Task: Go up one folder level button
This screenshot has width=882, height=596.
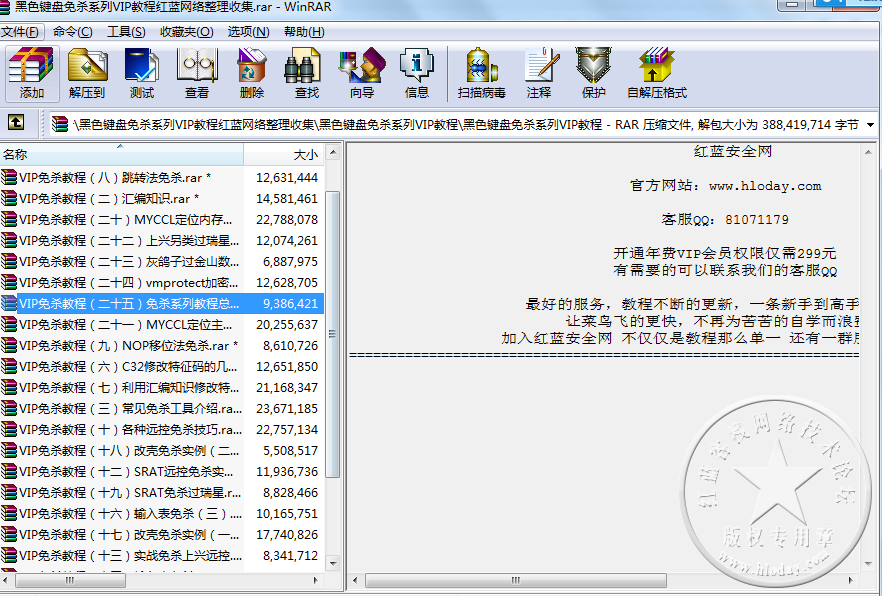Action: click(x=16, y=123)
